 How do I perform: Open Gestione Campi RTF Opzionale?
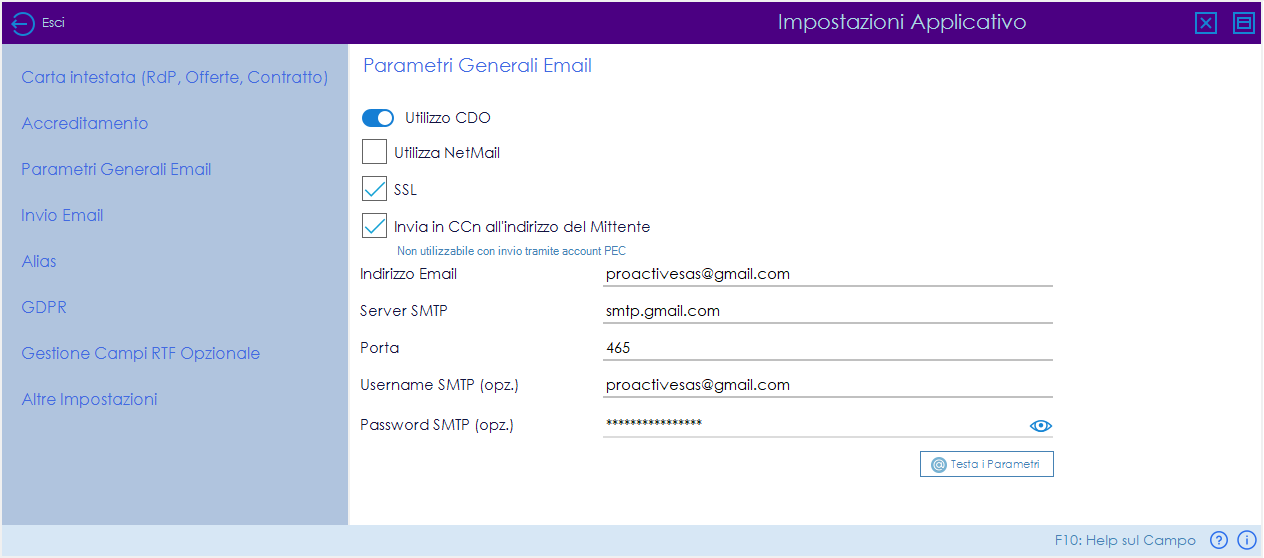(141, 353)
